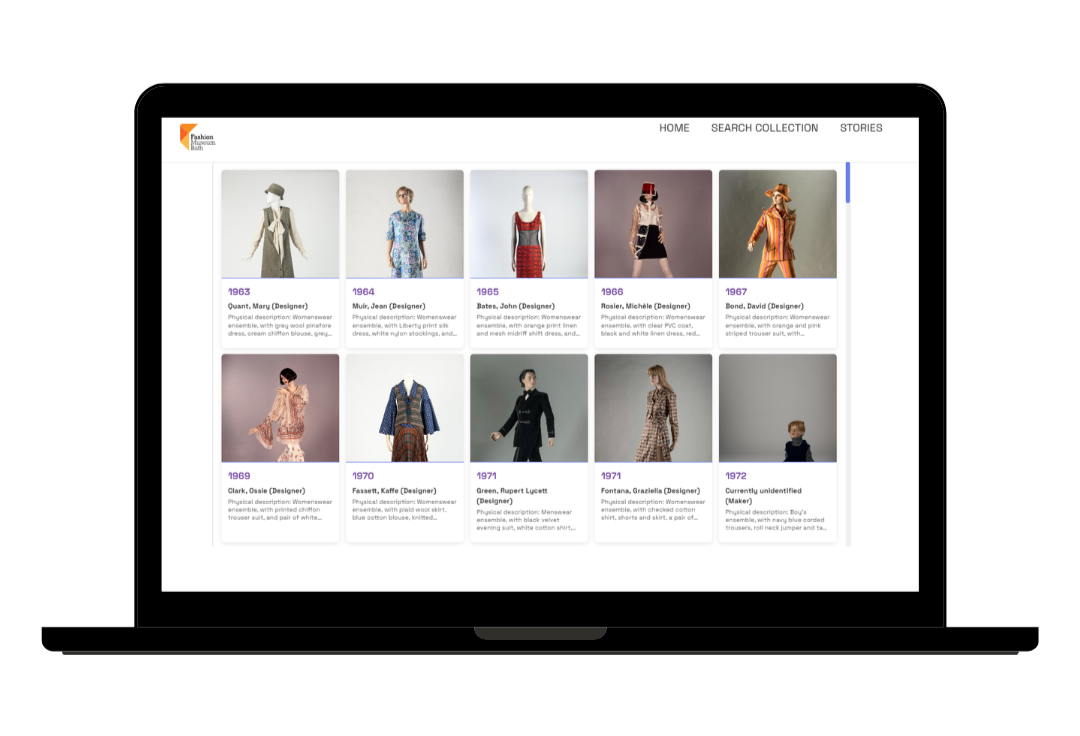Viewport: 1080px width, 736px height.
Task: Select the 1964 Jean Muir dress image
Action: tap(404, 223)
